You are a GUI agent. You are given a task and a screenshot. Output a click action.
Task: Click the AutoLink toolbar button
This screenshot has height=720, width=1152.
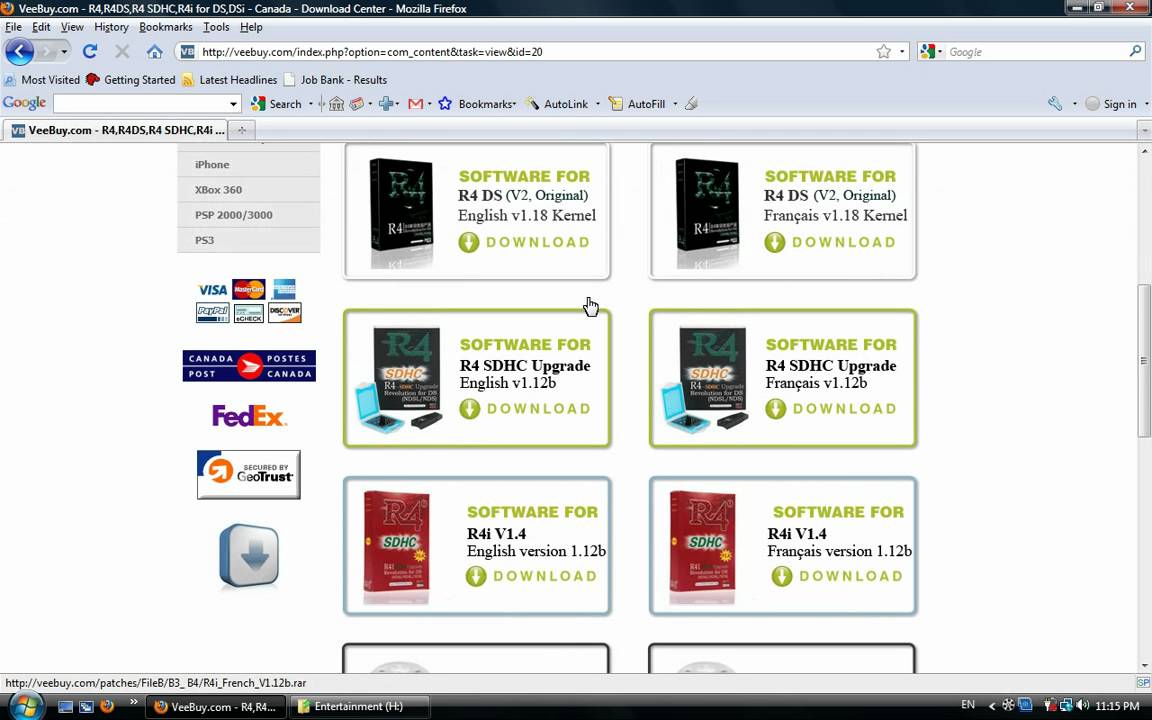(556, 104)
